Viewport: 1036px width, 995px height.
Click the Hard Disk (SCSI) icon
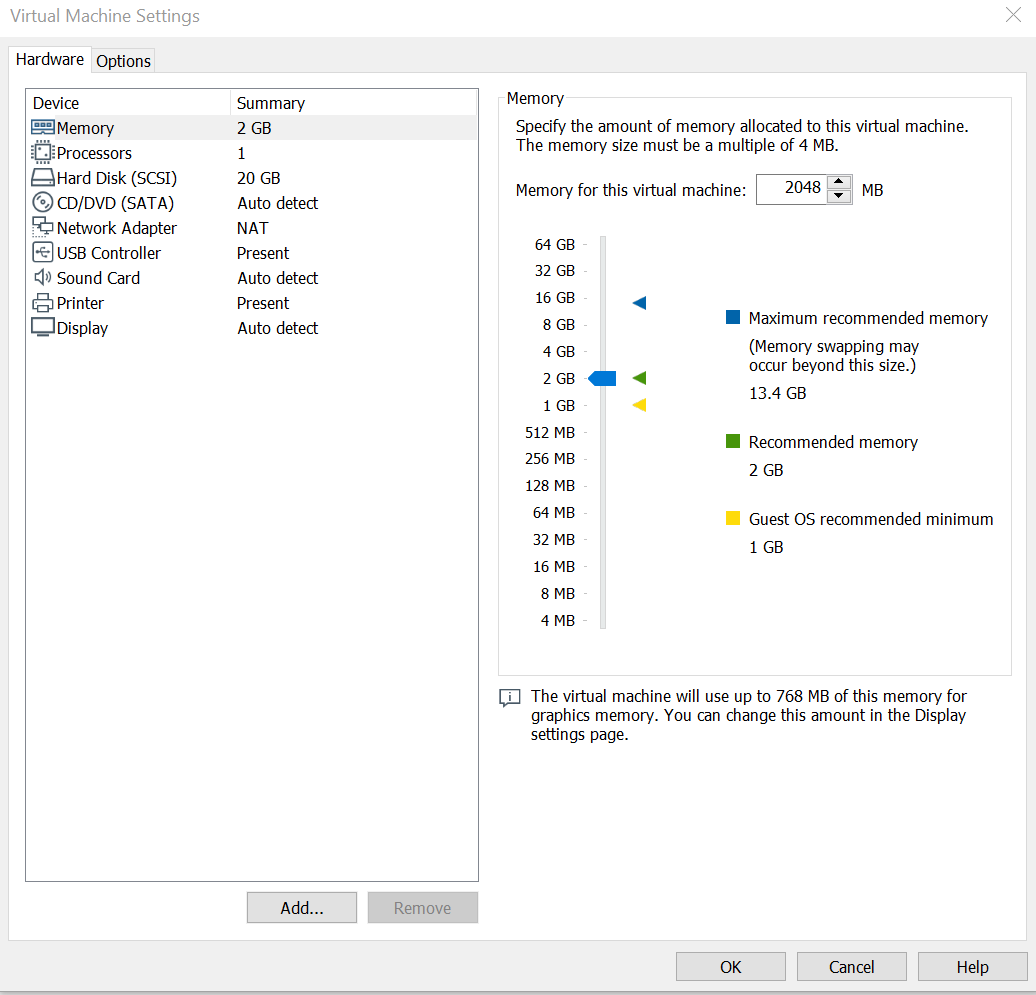(x=43, y=178)
